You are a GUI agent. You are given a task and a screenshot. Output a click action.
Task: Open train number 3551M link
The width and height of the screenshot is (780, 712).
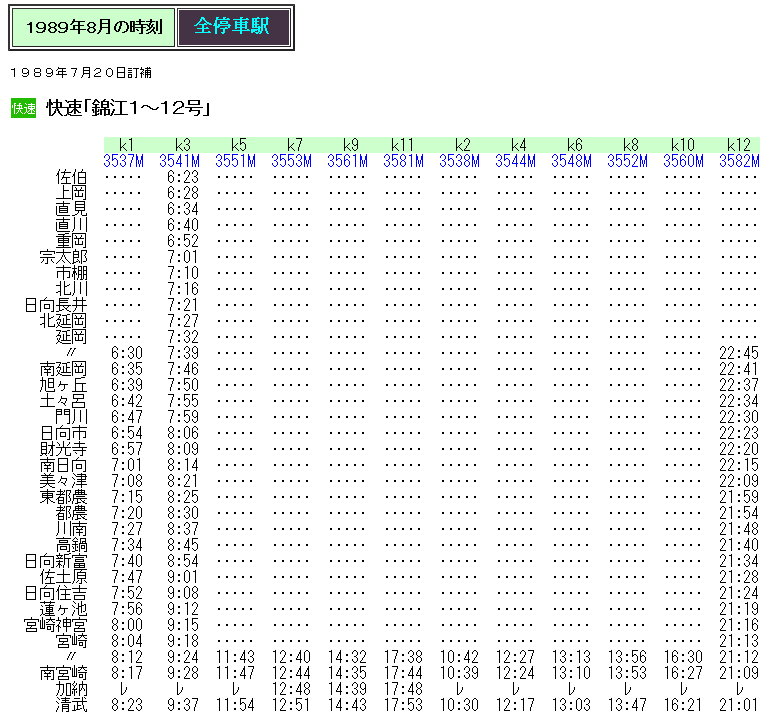(235, 161)
